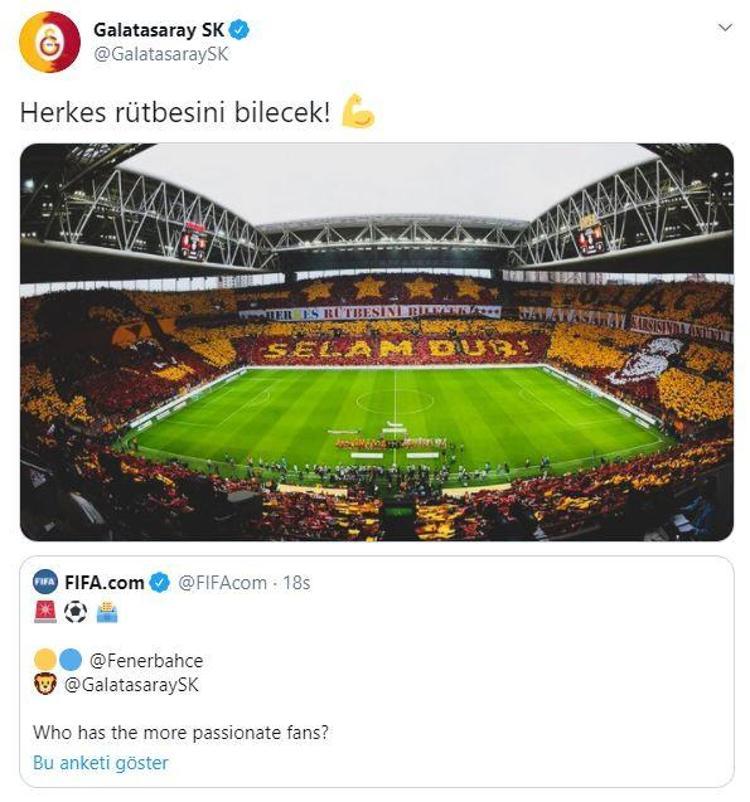Click the "Who has the more passionate fans?" text
Image resolution: width=750 pixels, height=802 pixels.
181,732
